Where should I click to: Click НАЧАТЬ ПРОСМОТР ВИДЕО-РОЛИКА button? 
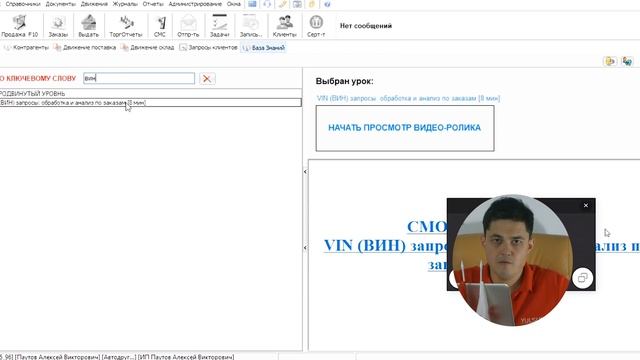click(404, 128)
